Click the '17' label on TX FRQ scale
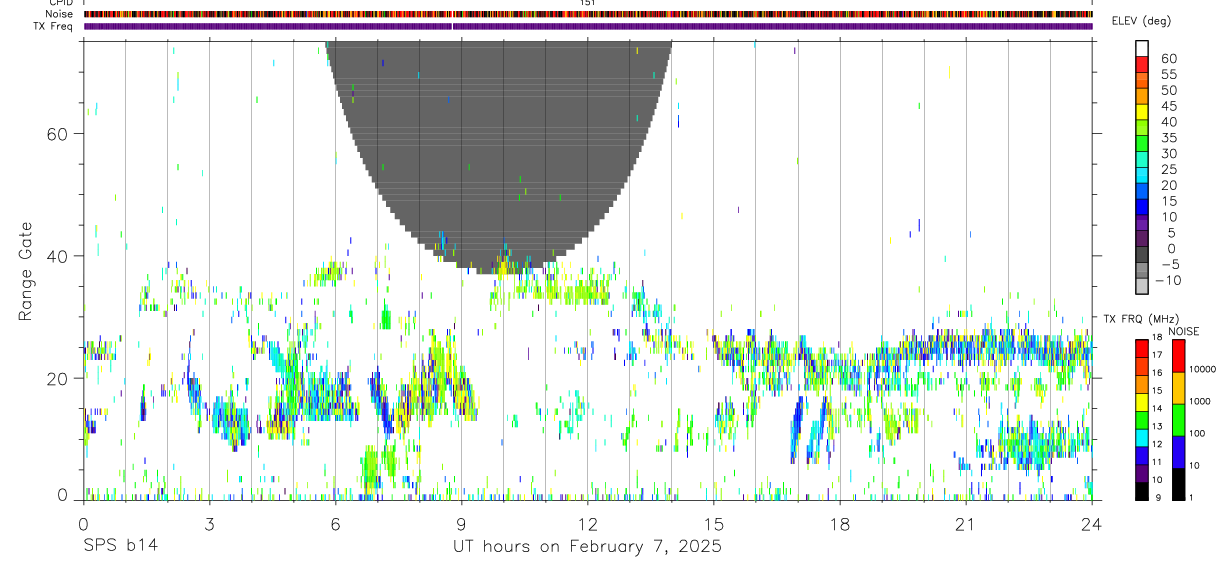 point(1157,355)
